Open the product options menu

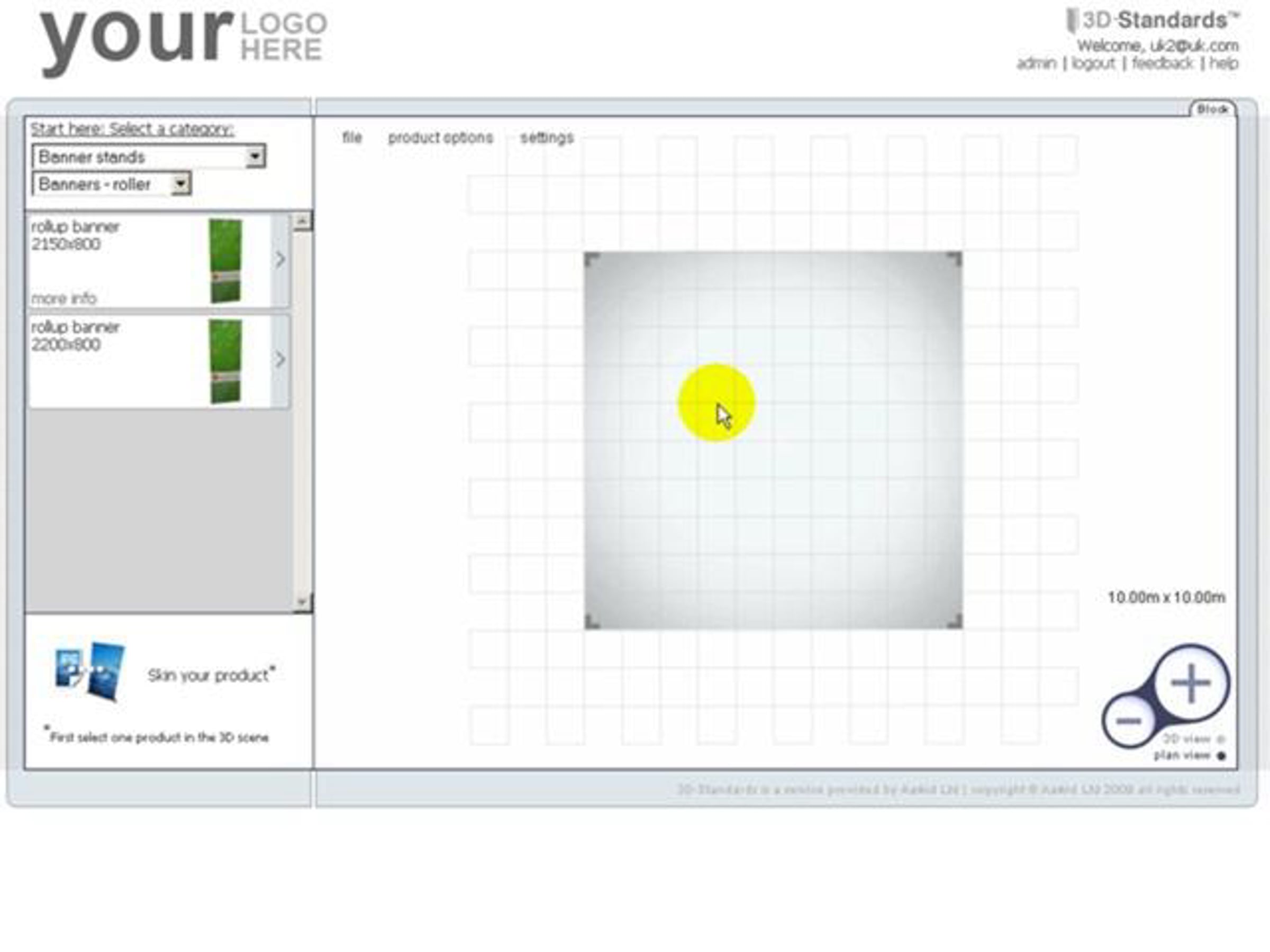pos(440,138)
